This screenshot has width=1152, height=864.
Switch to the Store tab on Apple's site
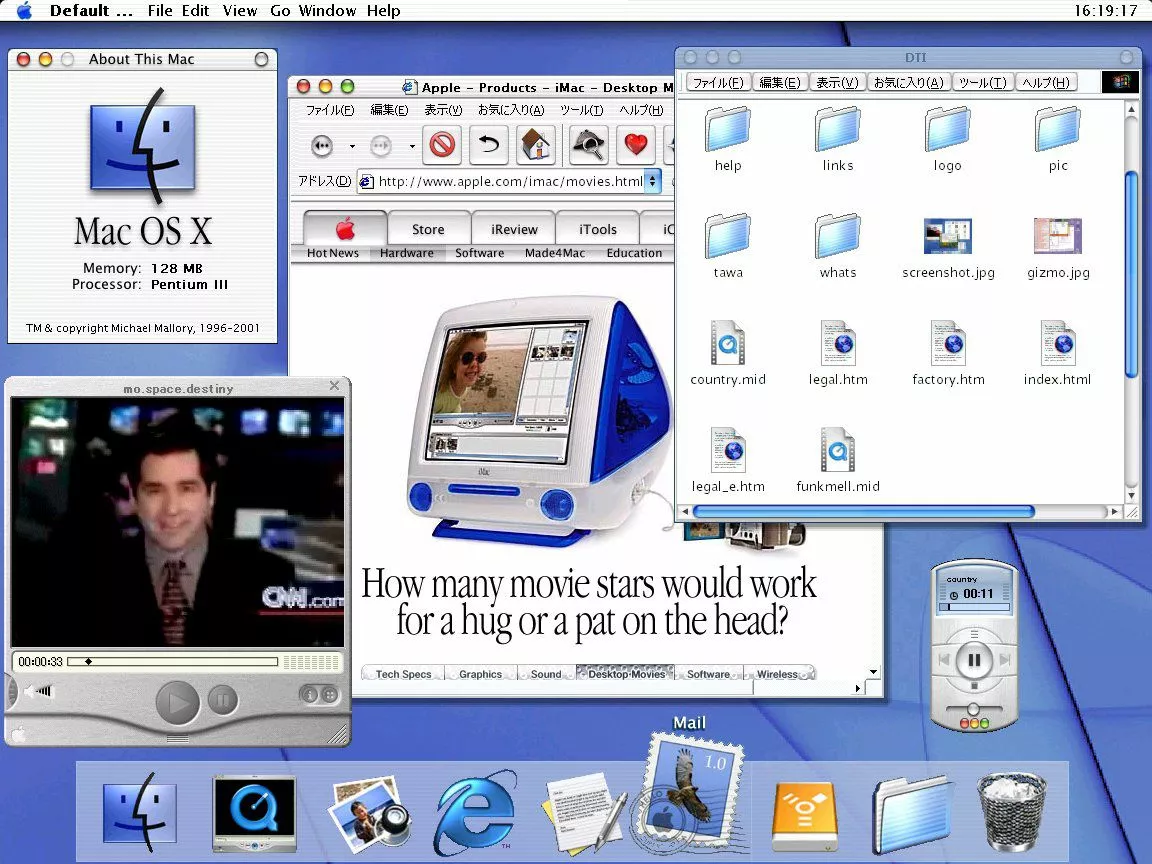click(x=428, y=228)
